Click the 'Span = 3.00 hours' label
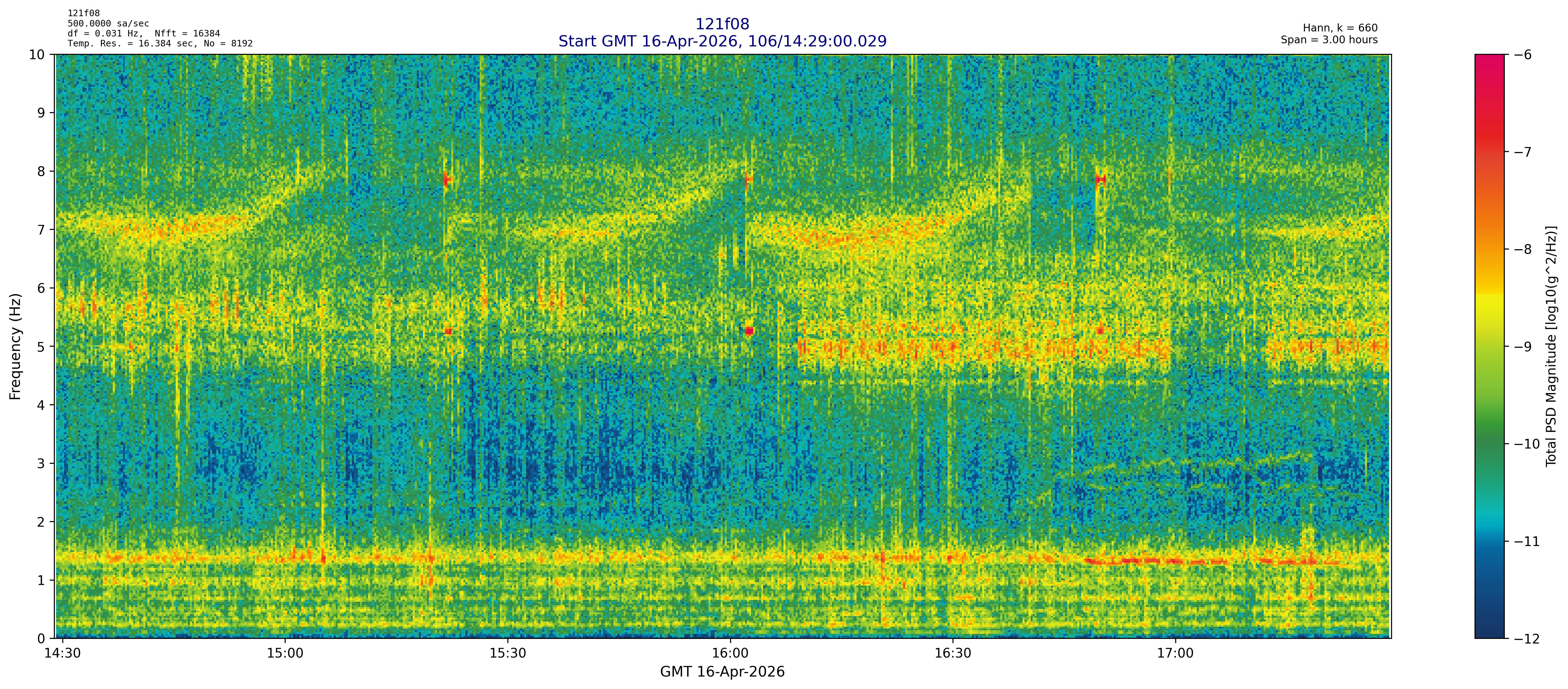1568x689 pixels. point(1329,40)
